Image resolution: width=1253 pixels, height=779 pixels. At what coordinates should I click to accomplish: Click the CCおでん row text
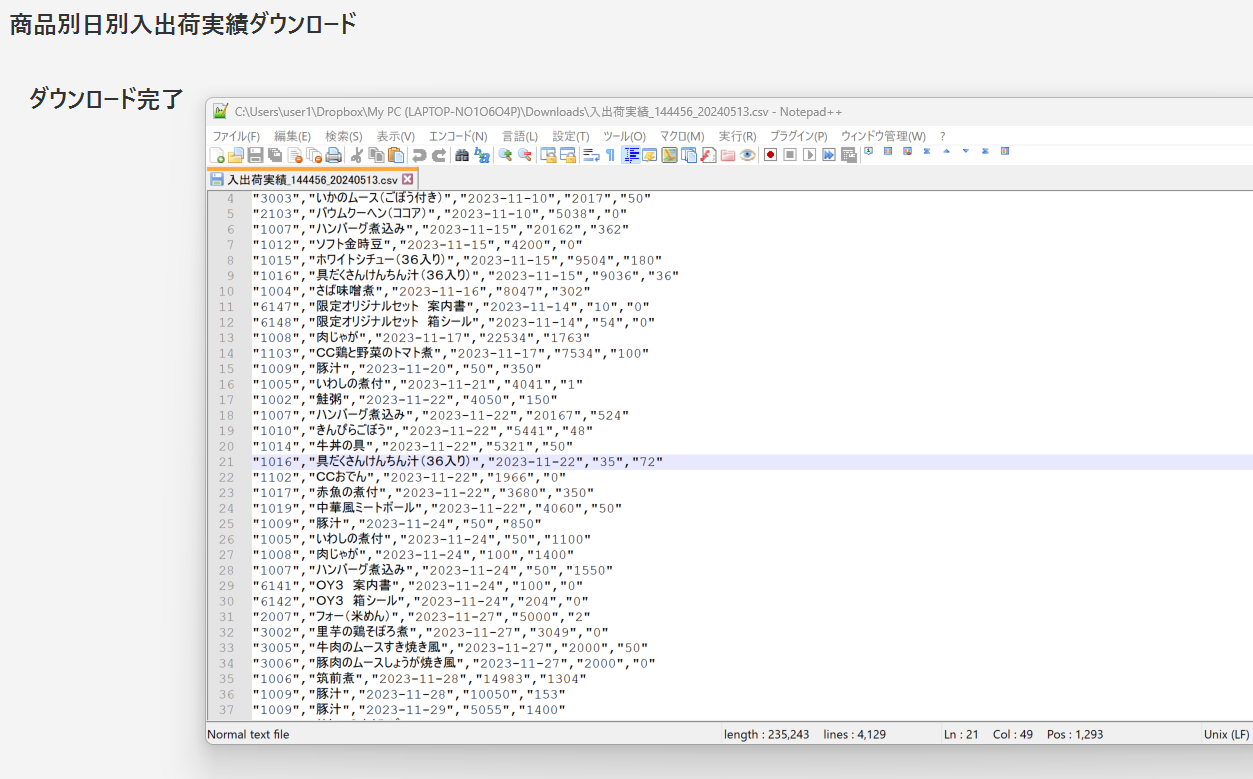click(x=409, y=477)
